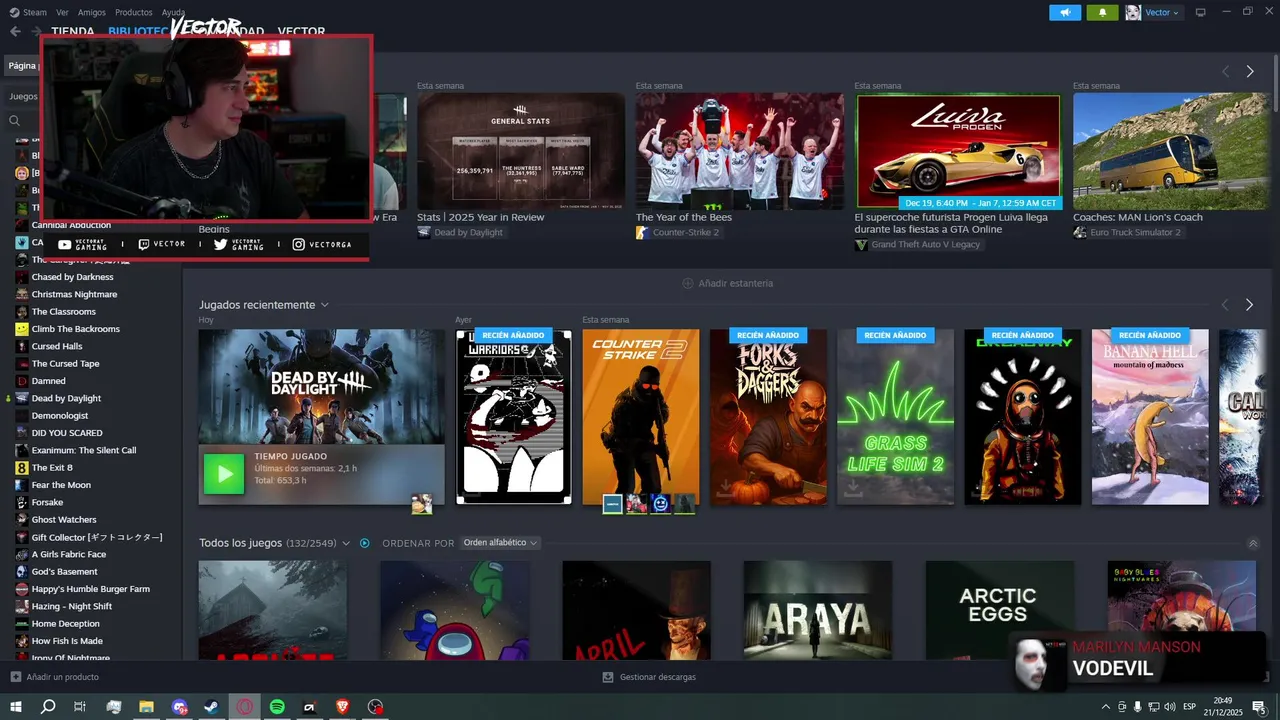Screen dimensions: 1280x720
Task: Click the plus icon in Añadir estantería
Action: point(688,283)
